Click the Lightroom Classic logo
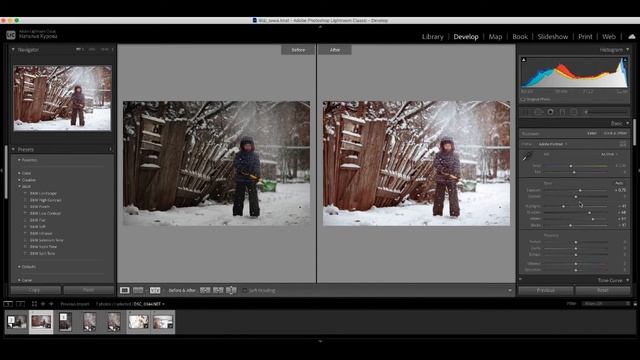 pos(11,35)
